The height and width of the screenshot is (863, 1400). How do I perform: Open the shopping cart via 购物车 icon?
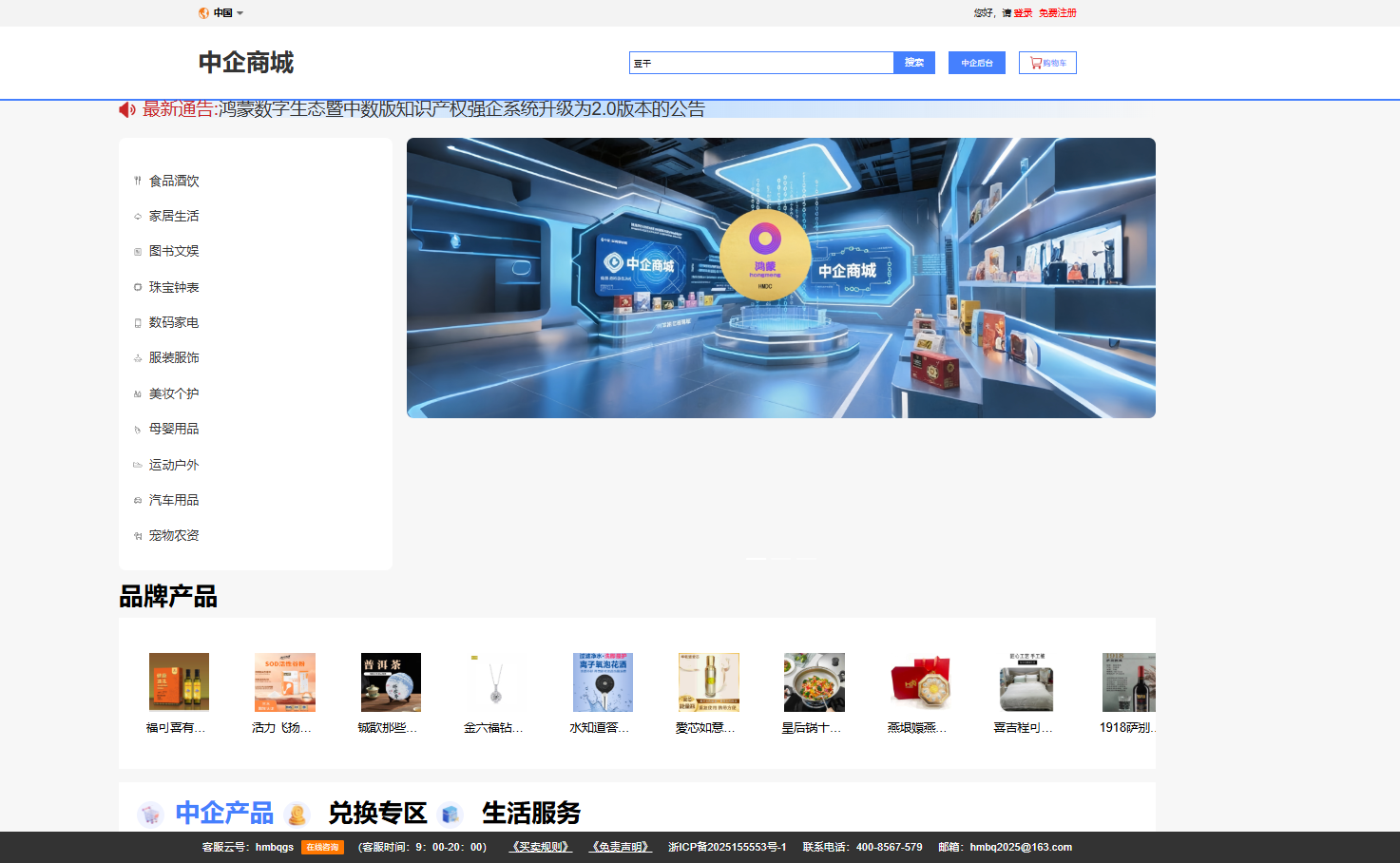(1034, 62)
